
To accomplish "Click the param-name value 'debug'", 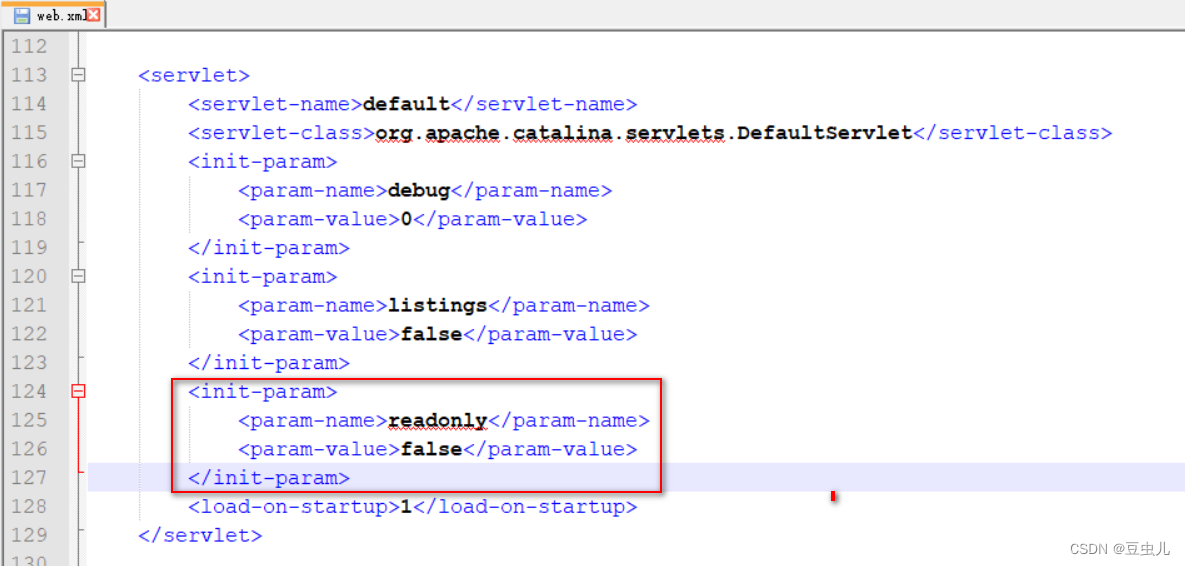I will click(419, 190).
